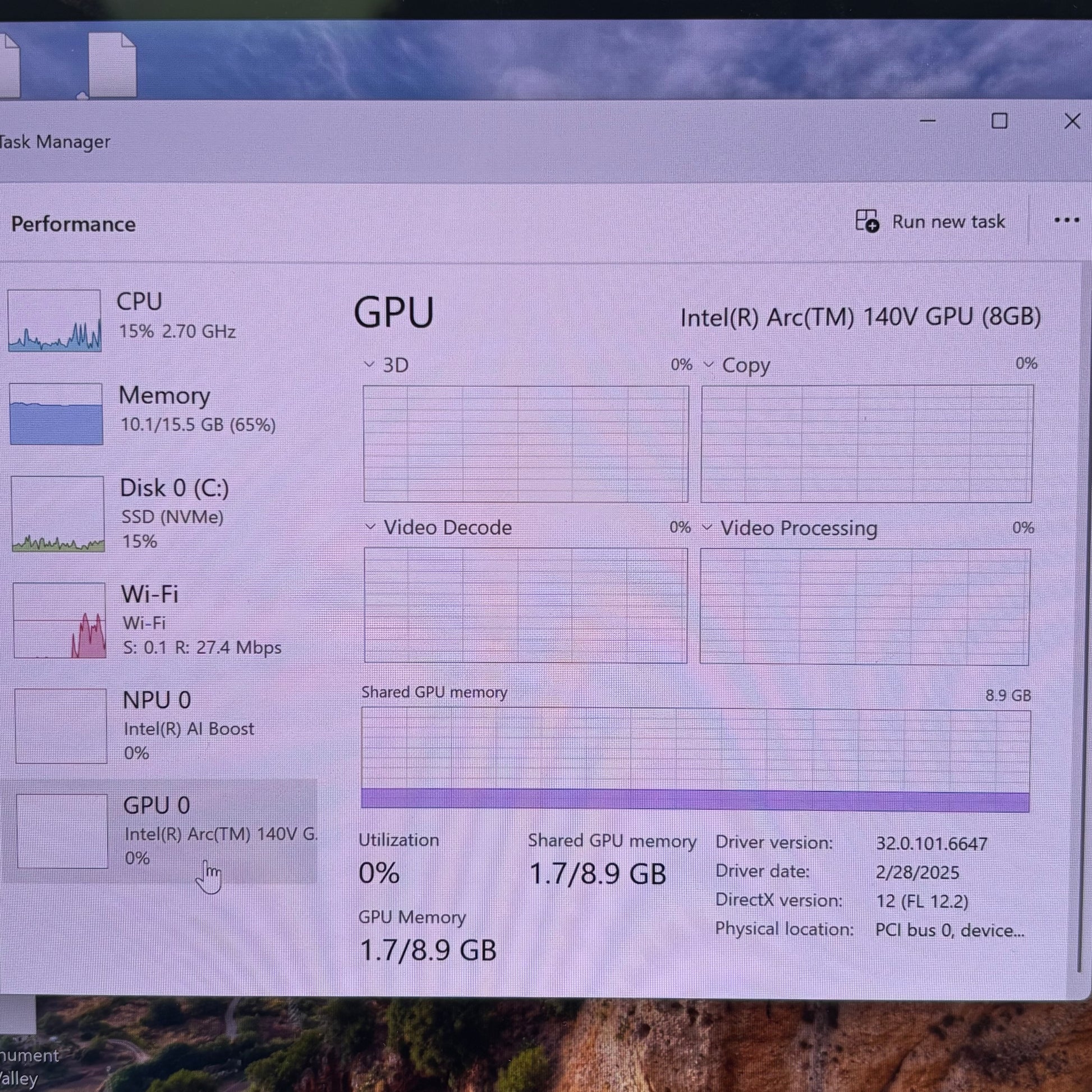Select the Memory usage graph thumbnail
Viewport: 1092px width, 1092px height.
[x=56, y=414]
